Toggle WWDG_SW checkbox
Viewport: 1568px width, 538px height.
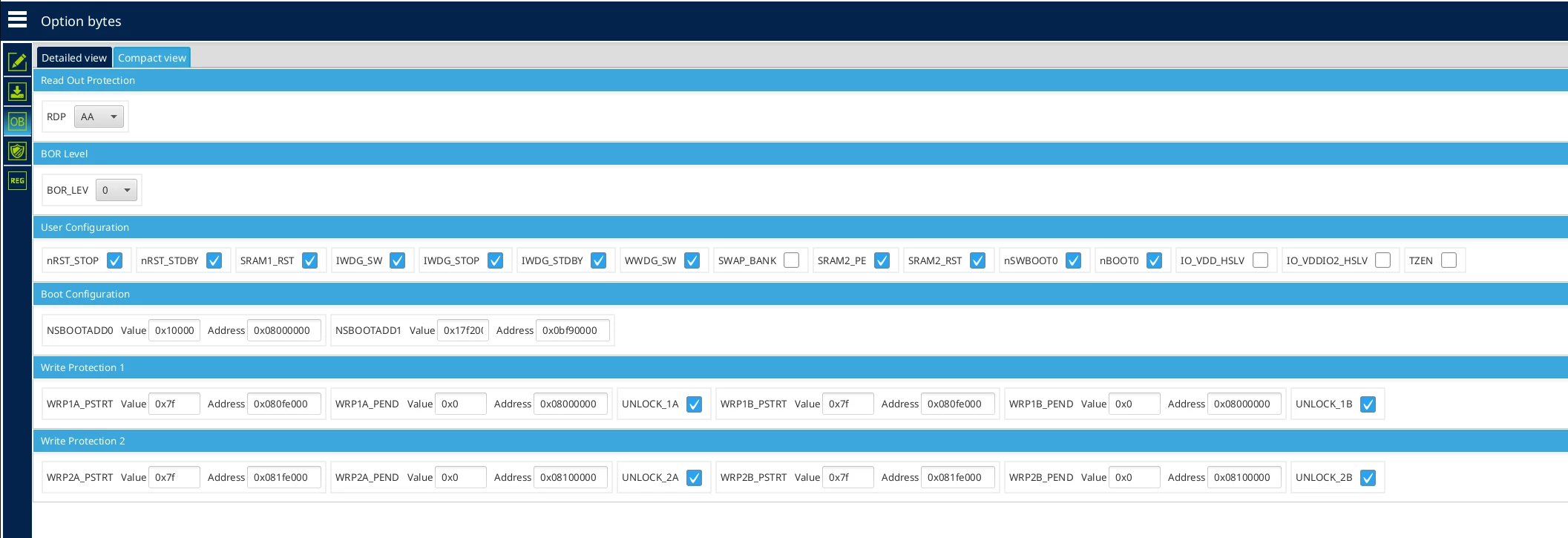(x=692, y=260)
